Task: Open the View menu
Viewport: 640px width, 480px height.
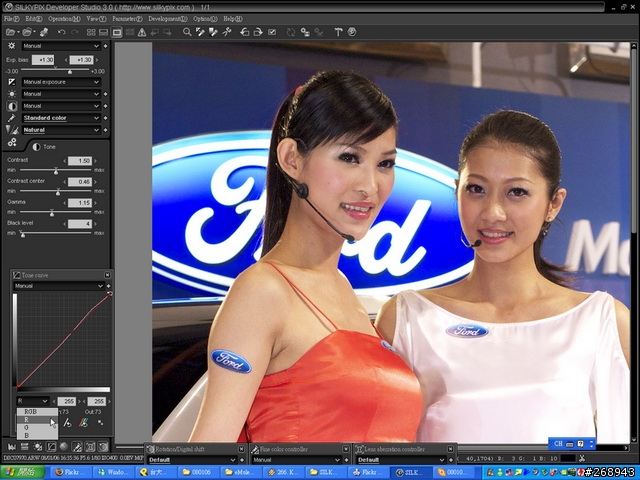Action: [x=96, y=19]
